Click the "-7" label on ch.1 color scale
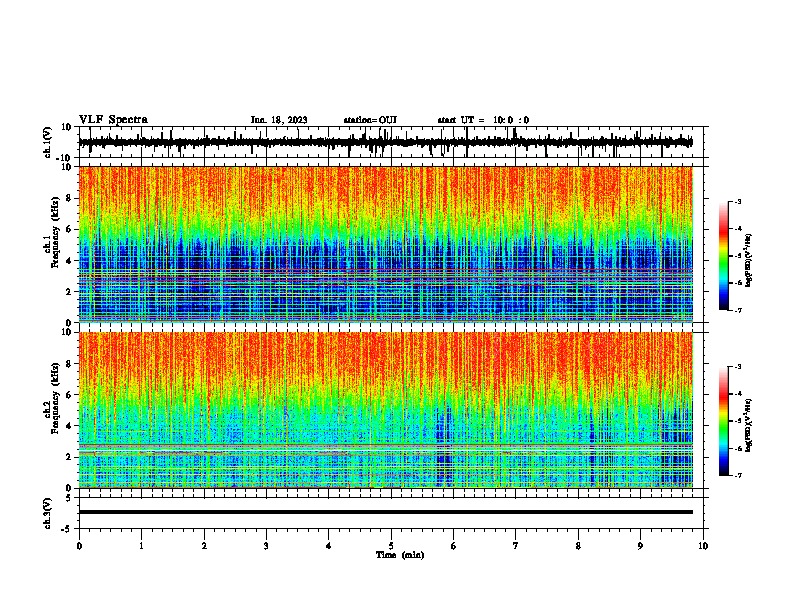The height and width of the screenshot is (612, 792). (x=737, y=310)
